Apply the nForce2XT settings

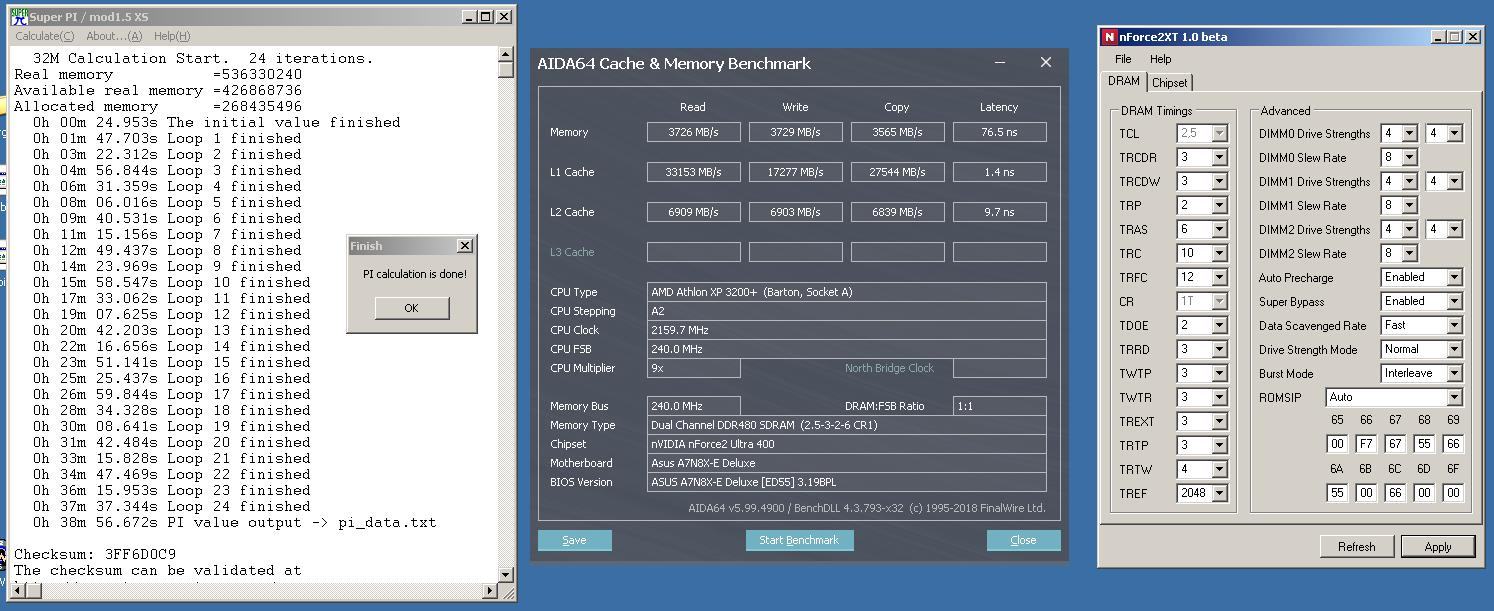point(1438,546)
